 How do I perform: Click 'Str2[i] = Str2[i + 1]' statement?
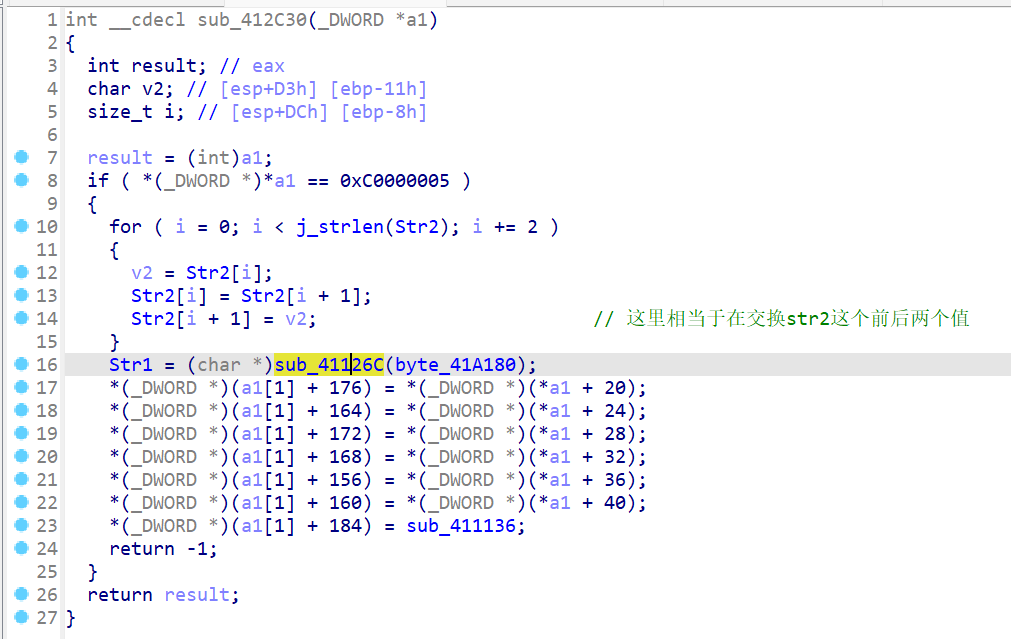(251, 297)
